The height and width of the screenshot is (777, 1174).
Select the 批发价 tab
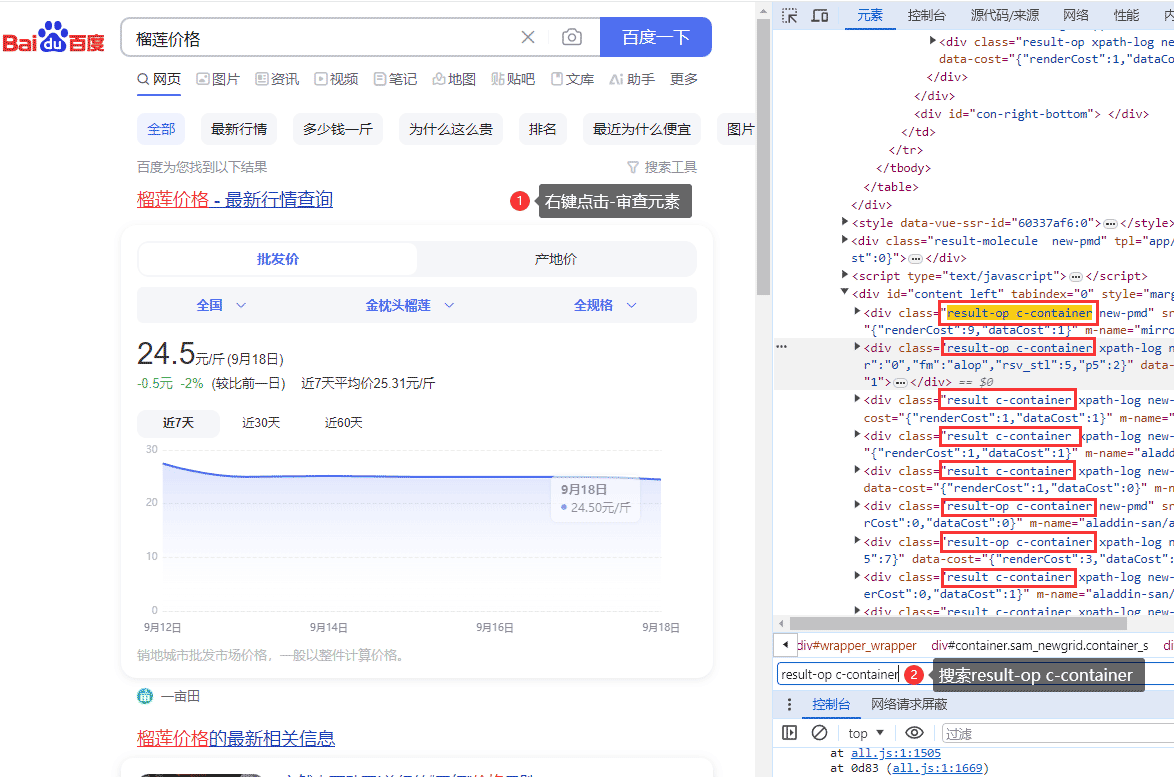tap(278, 259)
